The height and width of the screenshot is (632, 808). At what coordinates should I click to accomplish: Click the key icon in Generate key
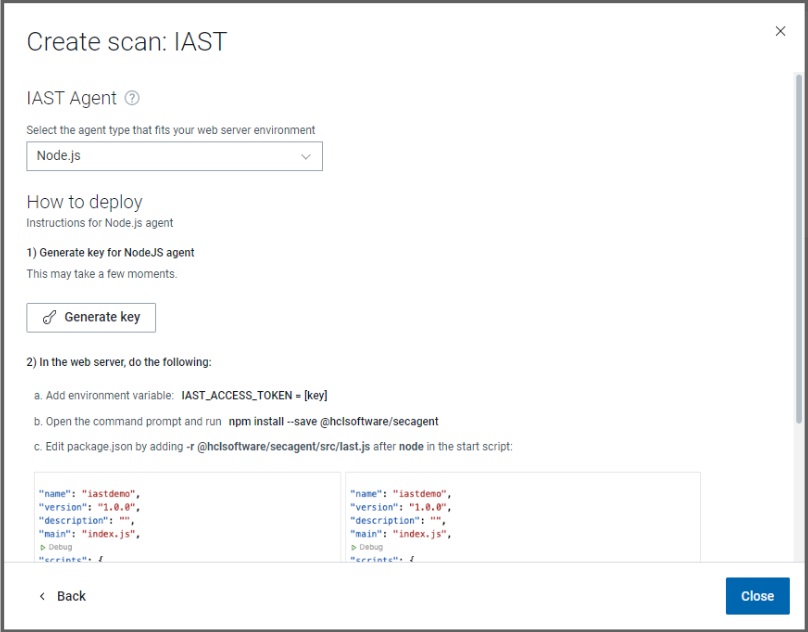50,317
